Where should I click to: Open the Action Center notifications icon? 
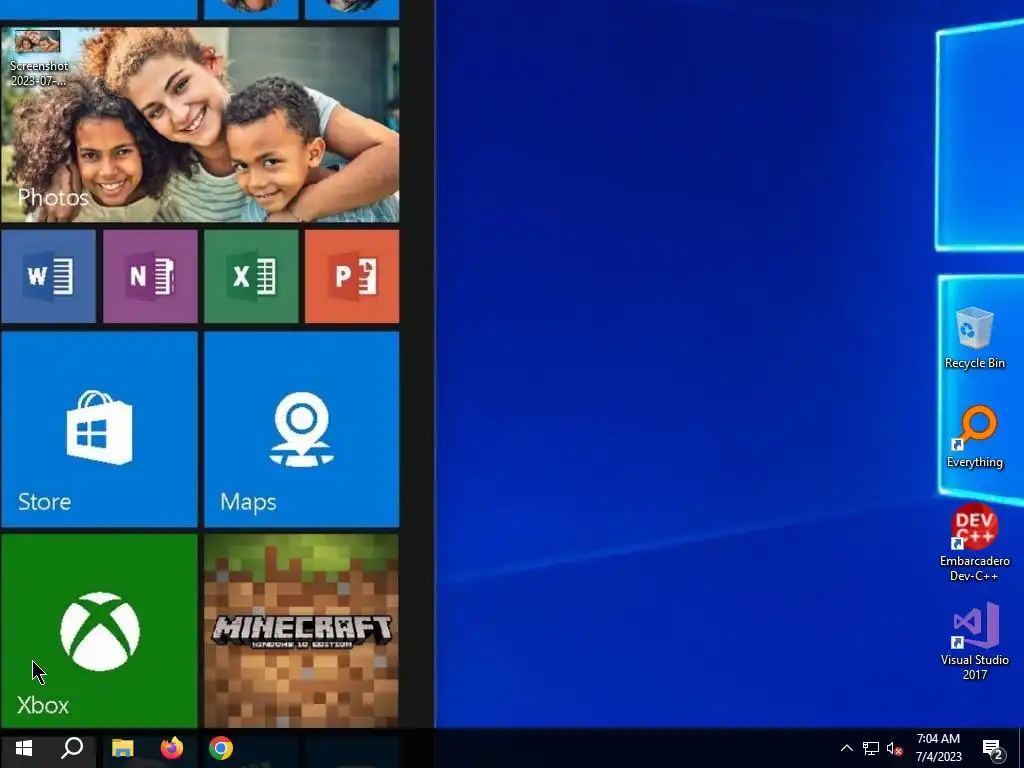point(993,749)
